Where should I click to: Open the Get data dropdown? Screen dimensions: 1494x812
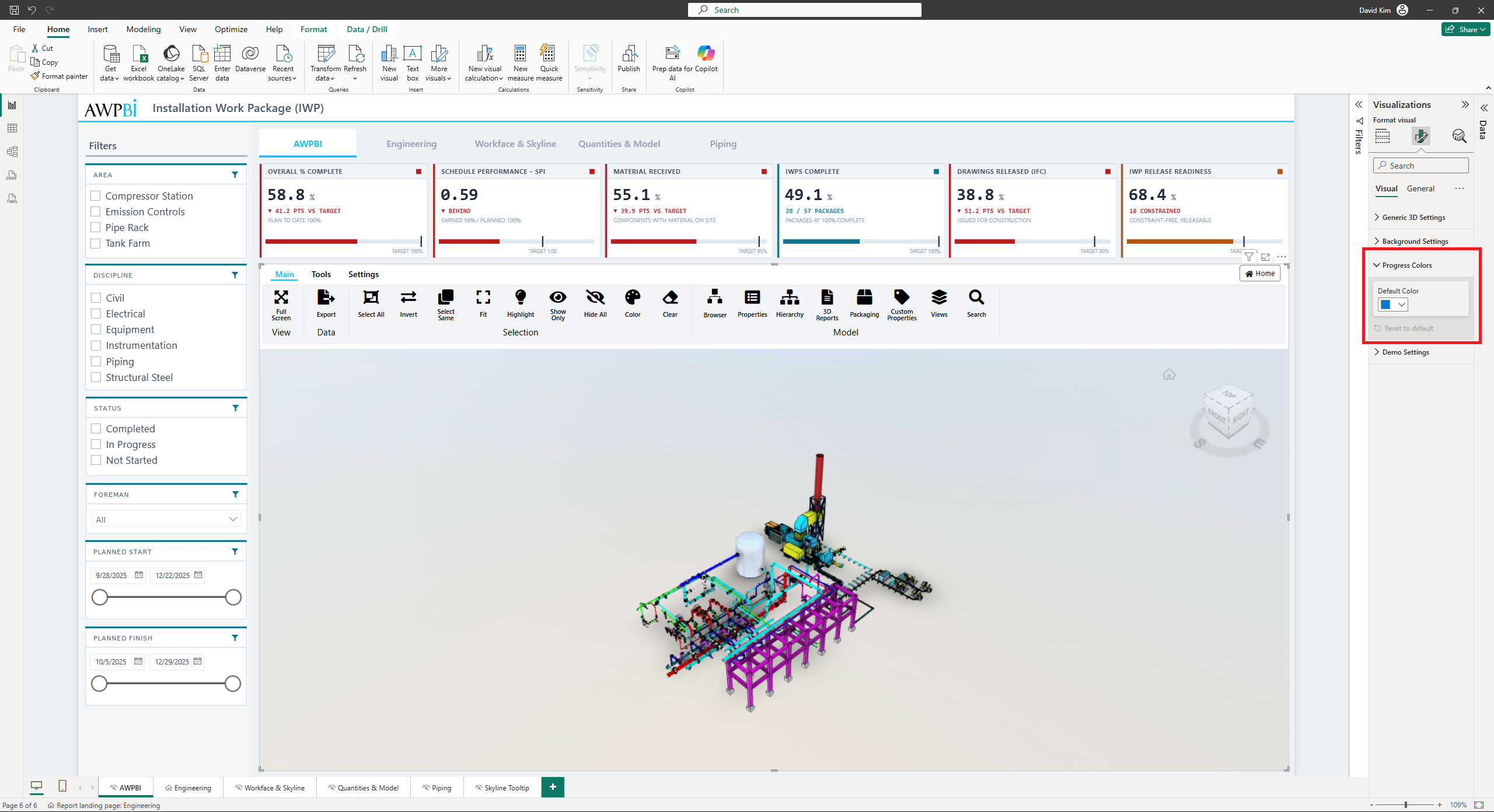click(x=110, y=63)
